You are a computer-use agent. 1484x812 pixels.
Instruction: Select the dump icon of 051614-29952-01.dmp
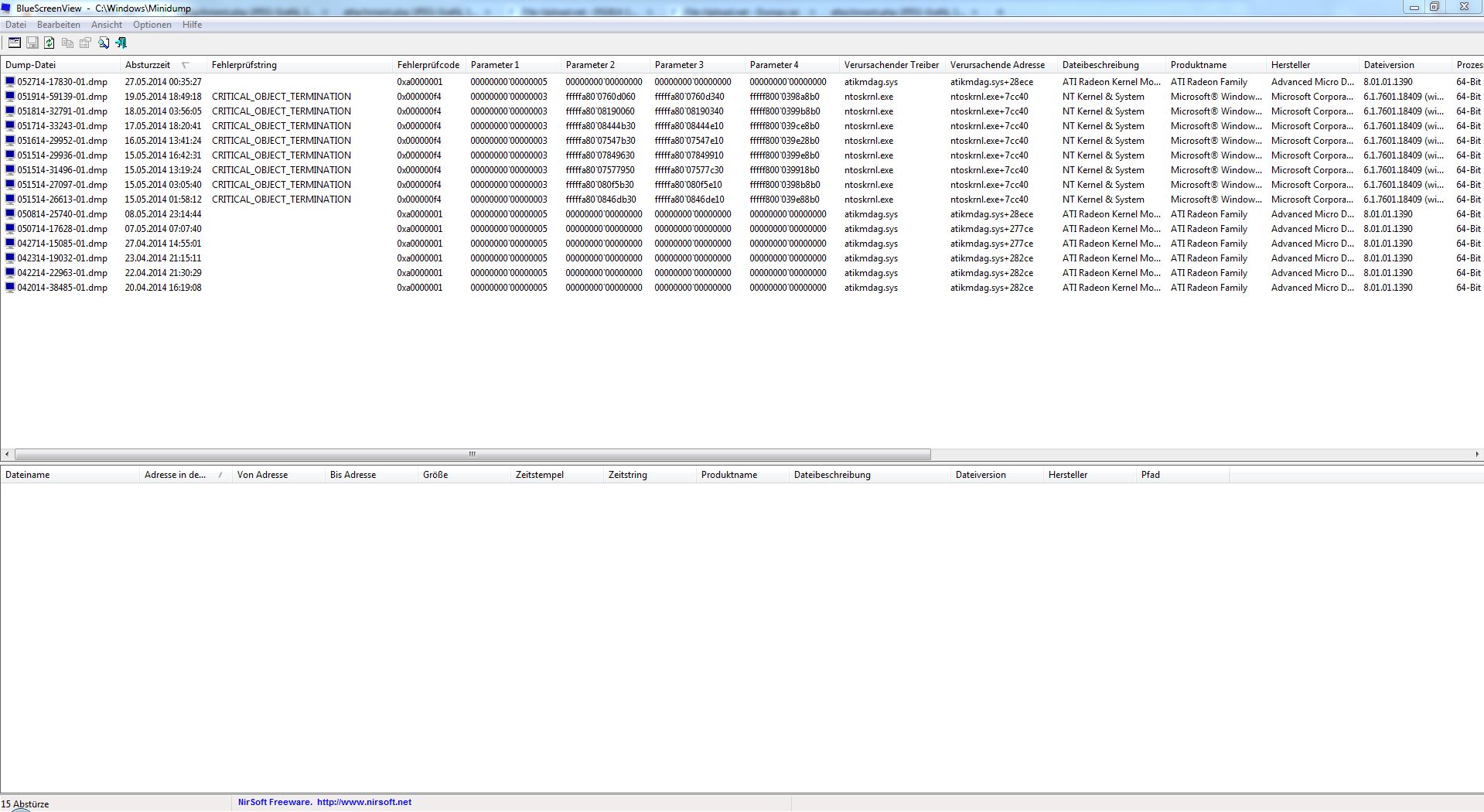coord(10,140)
